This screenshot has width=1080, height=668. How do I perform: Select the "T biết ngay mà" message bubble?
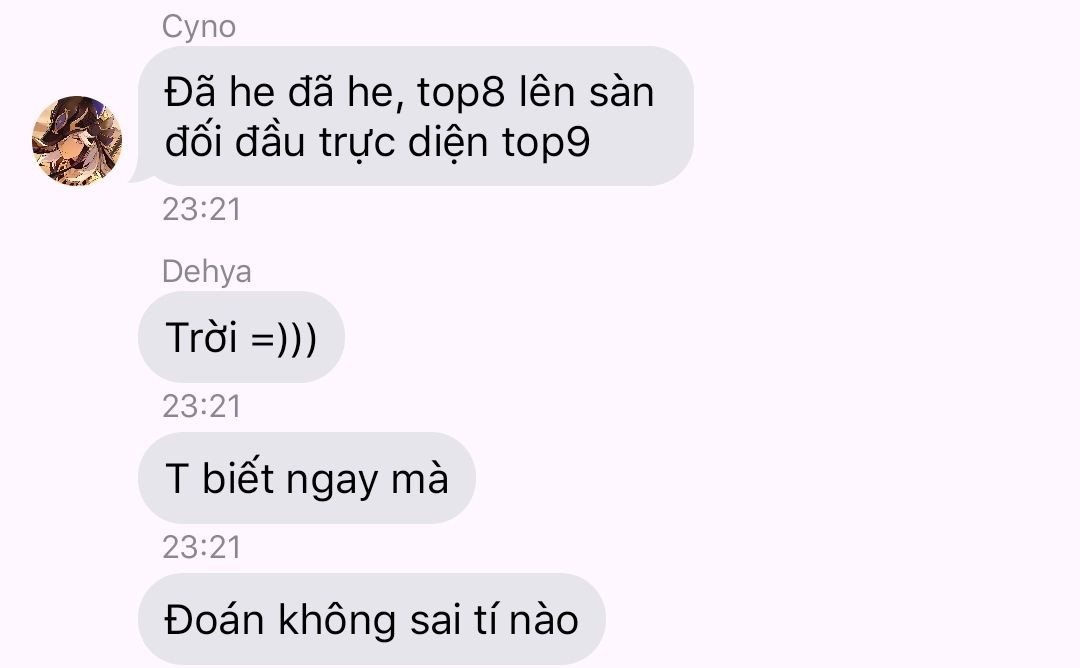pyautogui.click(x=307, y=478)
